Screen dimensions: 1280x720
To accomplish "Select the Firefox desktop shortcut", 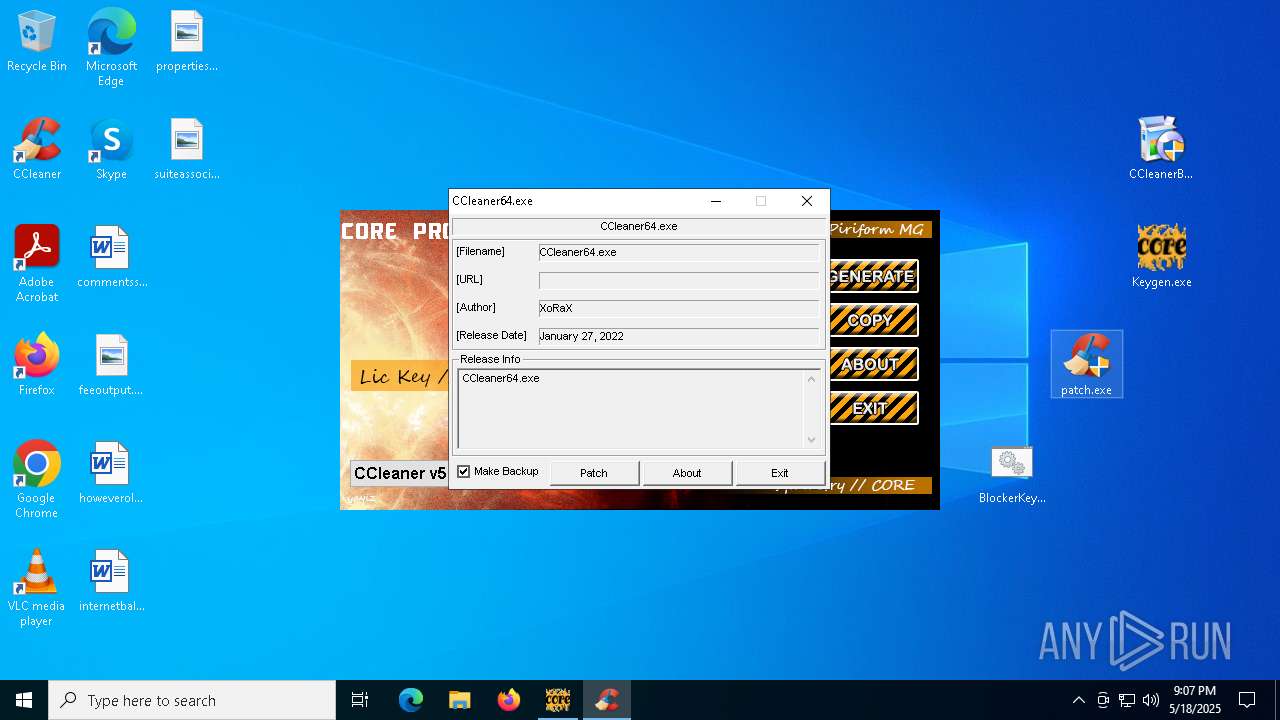I will [x=37, y=366].
